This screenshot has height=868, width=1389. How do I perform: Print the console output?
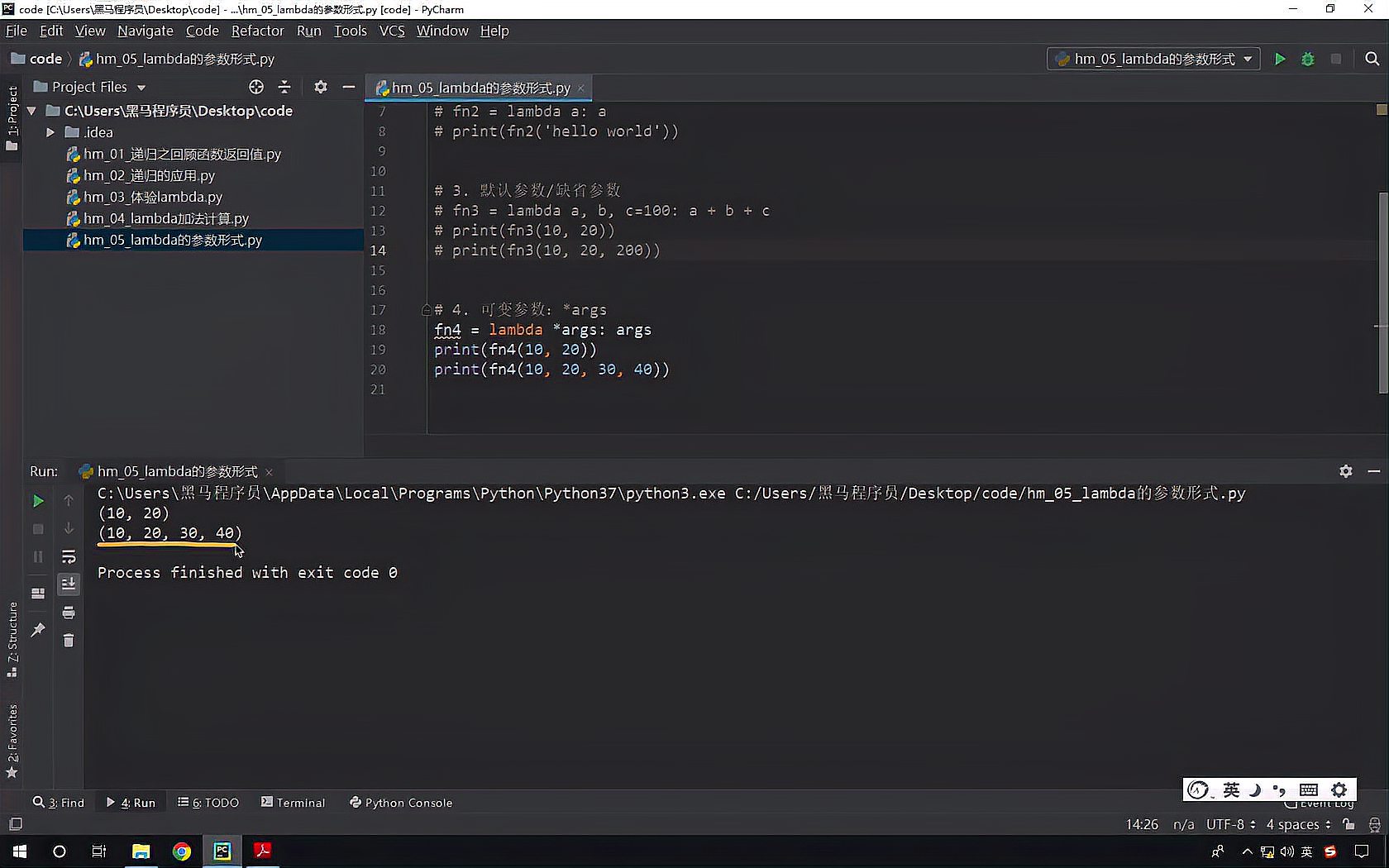click(69, 613)
